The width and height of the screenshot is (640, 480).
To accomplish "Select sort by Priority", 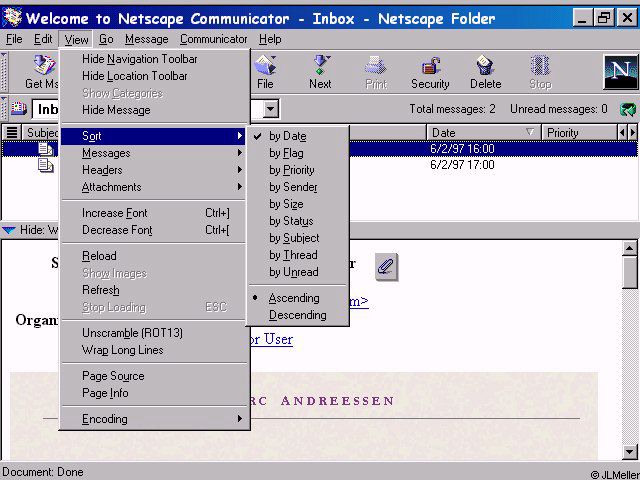I will click(298, 170).
